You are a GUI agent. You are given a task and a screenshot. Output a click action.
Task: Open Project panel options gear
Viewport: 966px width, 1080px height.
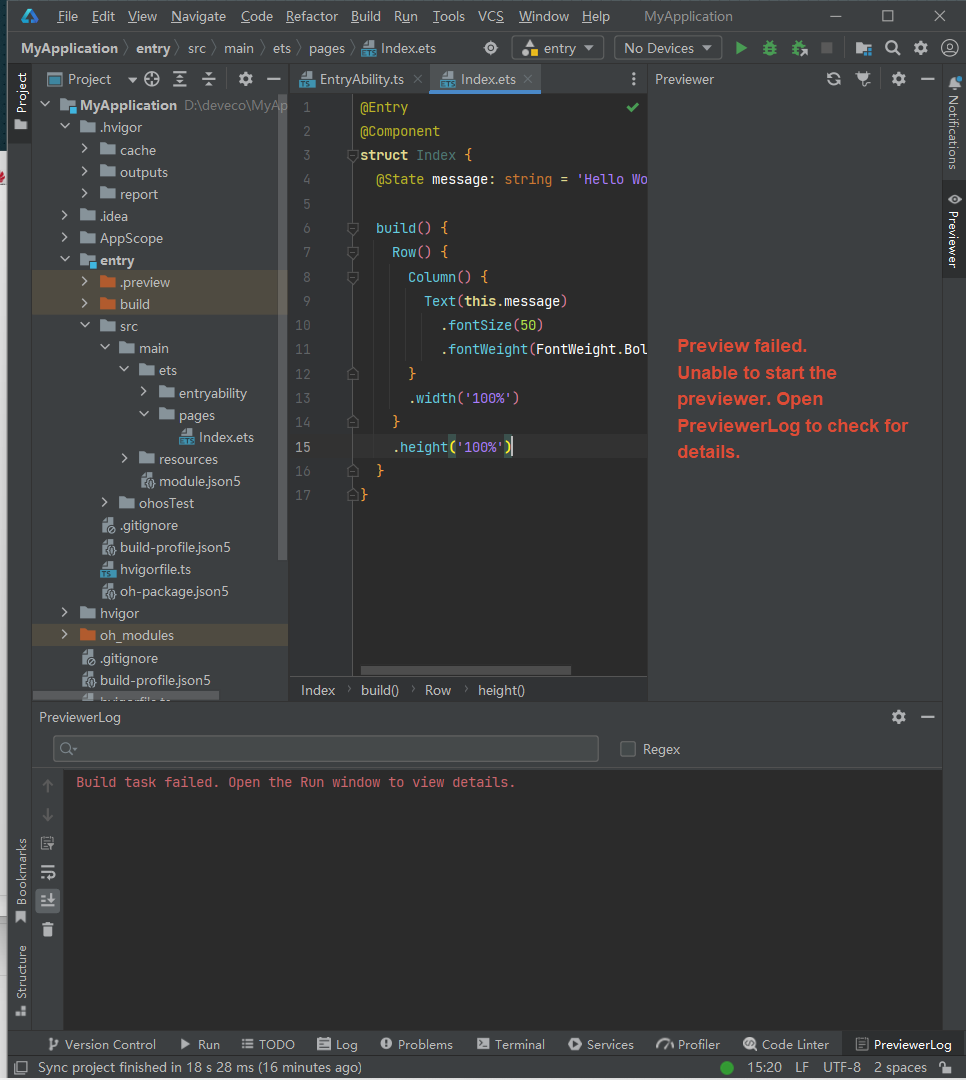click(245, 79)
